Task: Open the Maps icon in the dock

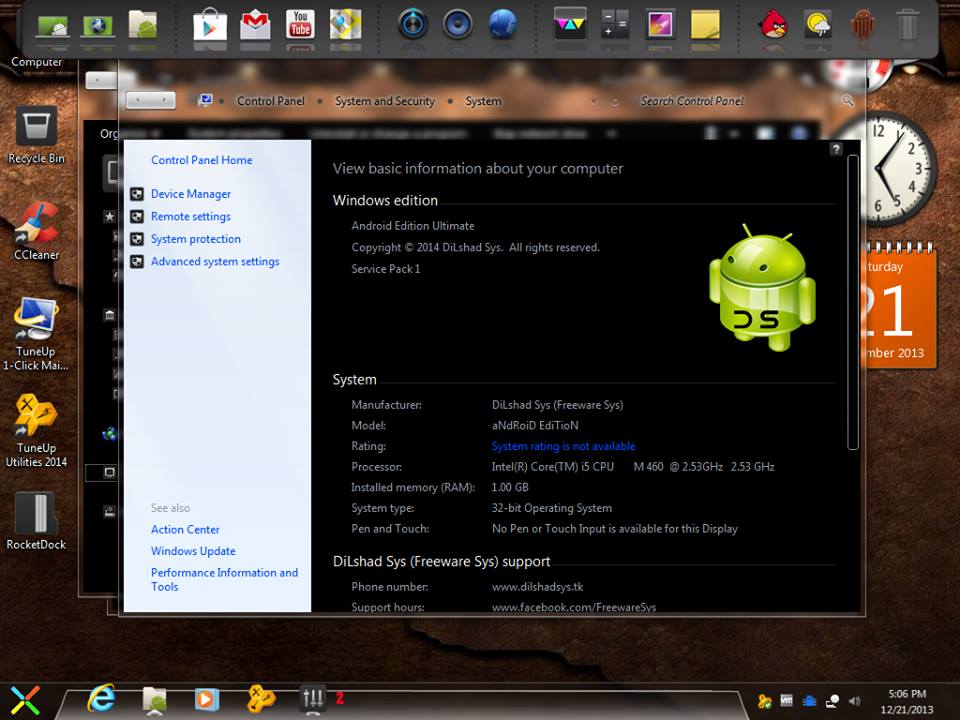Action: tap(345, 24)
